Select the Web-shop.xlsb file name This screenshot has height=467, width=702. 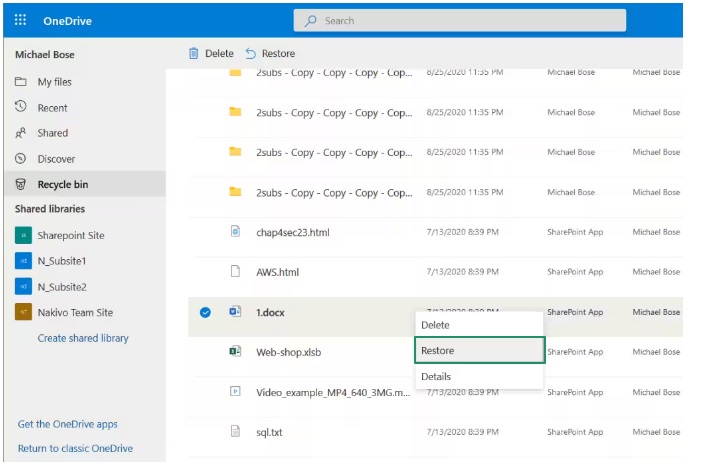(x=289, y=352)
